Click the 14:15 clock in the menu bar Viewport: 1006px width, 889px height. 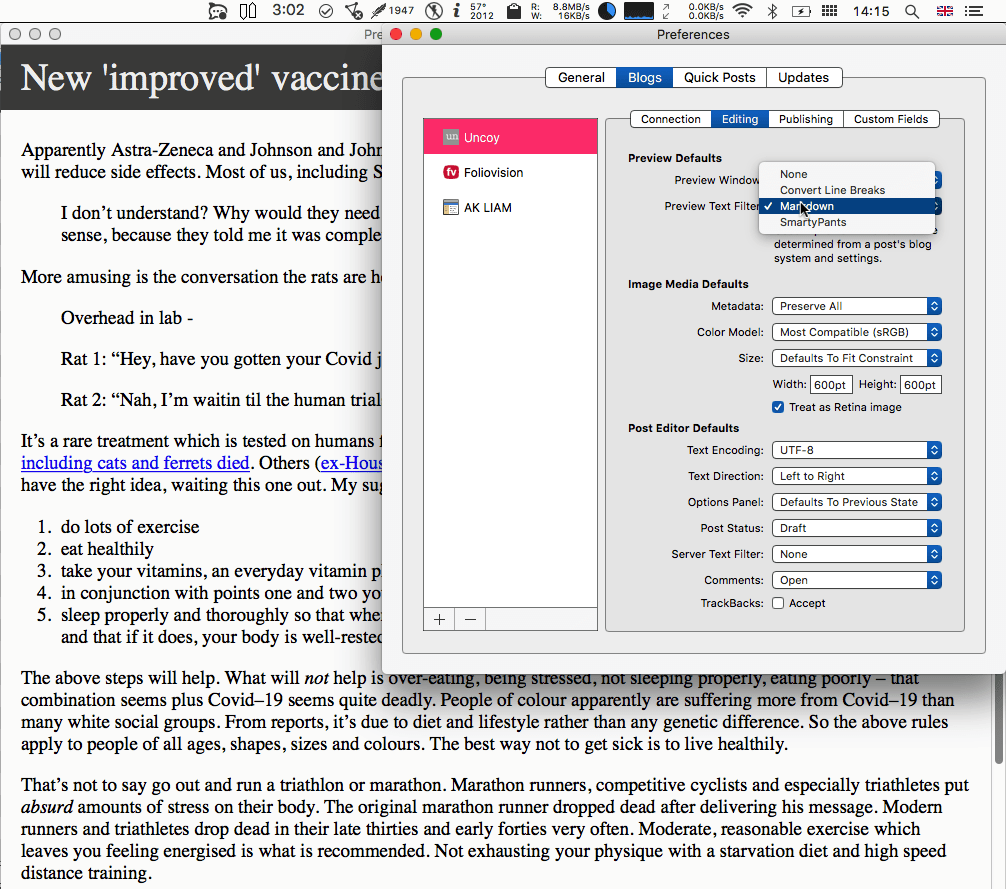pos(871,11)
